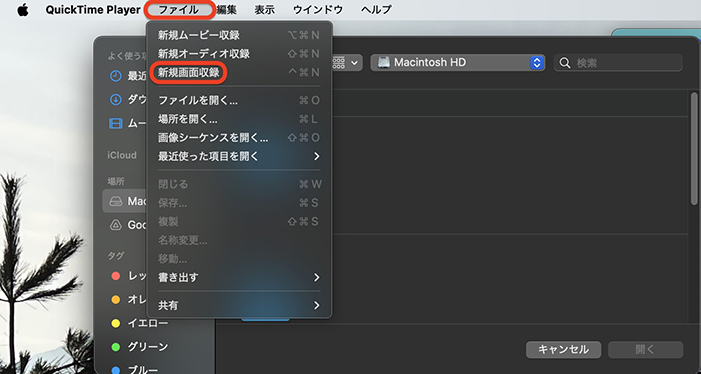Choose 新規画面収録 from the menu

point(239,72)
